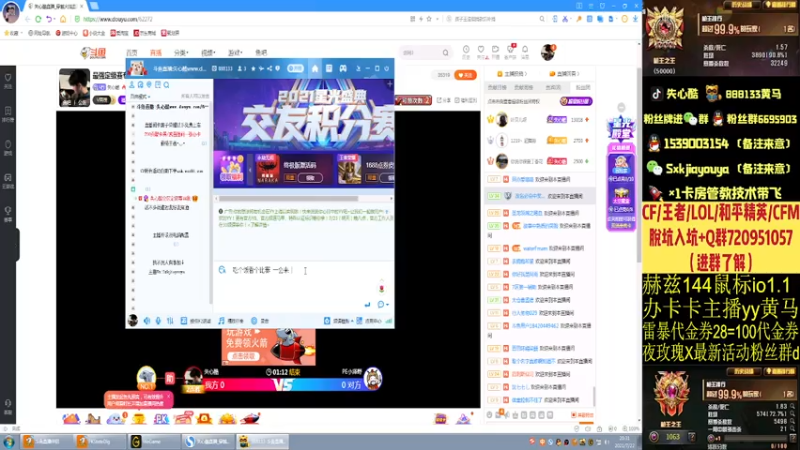800x450 pixels.
Task: Open the message bell icon on the Douyu header
Action: [x=524, y=51]
